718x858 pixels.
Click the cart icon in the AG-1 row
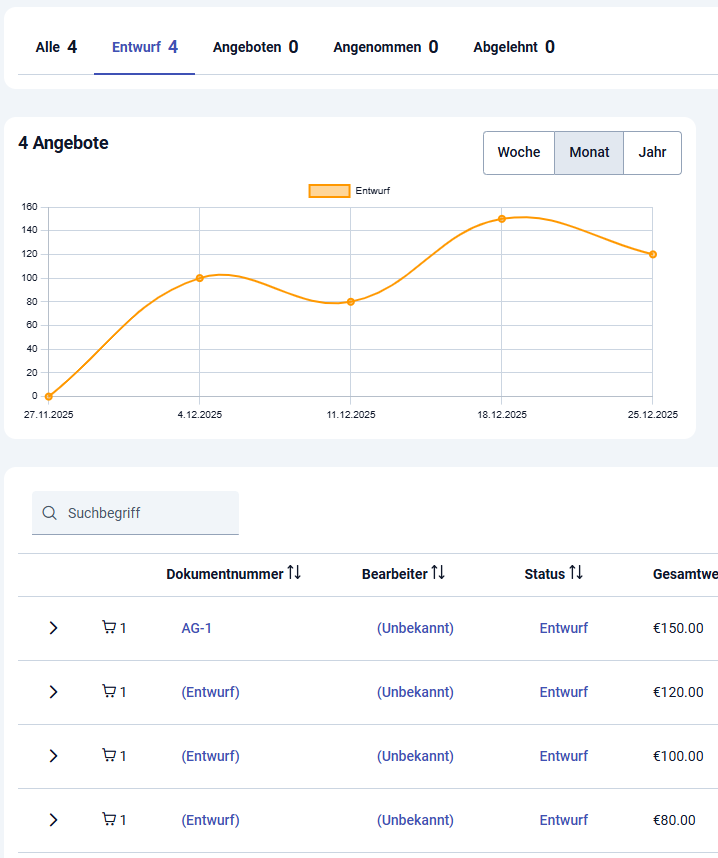(x=109, y=628)
